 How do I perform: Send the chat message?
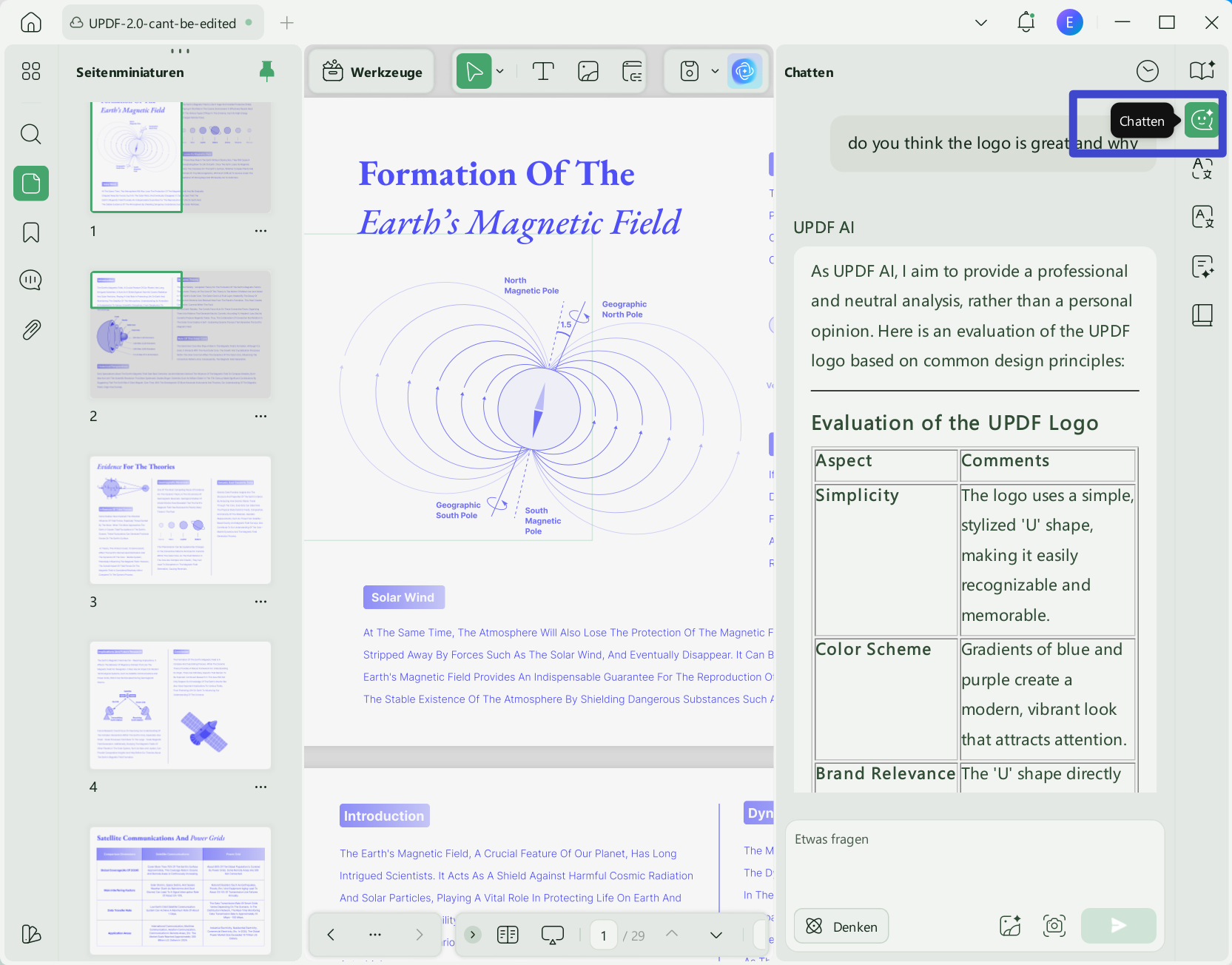click(1118, 926)
